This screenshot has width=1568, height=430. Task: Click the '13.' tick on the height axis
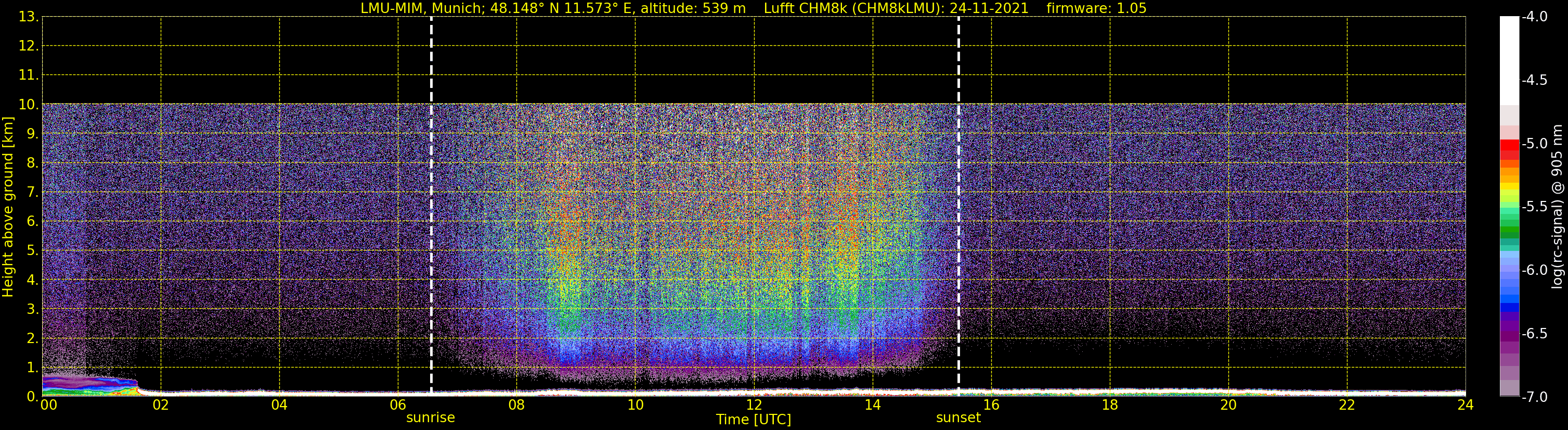click(29, 17)
